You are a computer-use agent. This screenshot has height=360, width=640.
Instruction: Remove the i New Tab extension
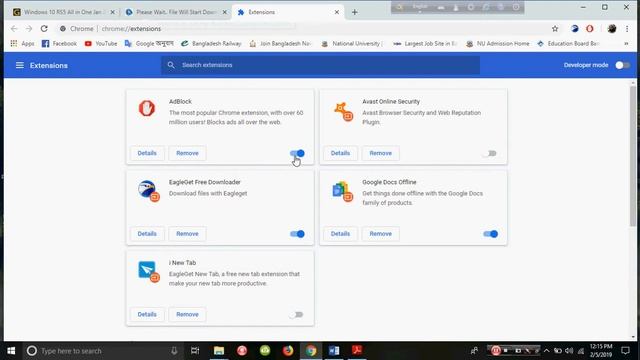(x=187, y=314)
